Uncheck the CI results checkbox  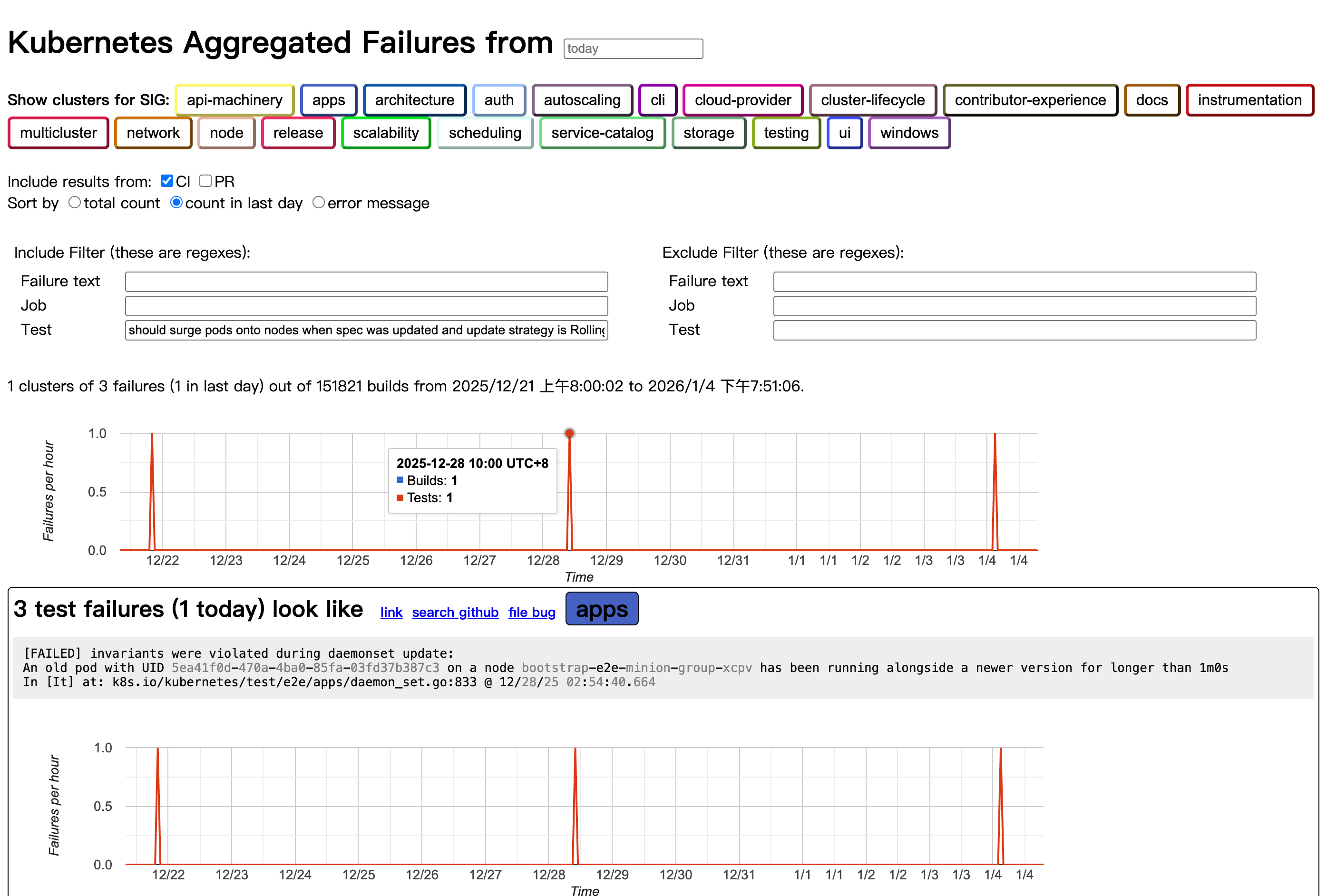[x=167, y=181]
